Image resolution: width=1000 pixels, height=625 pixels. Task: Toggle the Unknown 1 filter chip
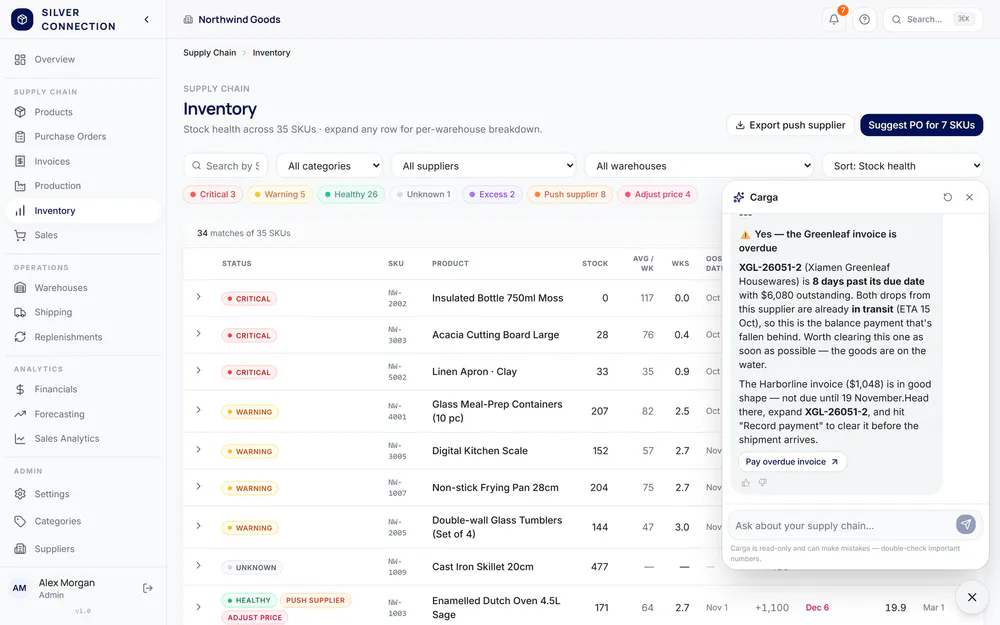pyautogui.click(x=423, y=195)
